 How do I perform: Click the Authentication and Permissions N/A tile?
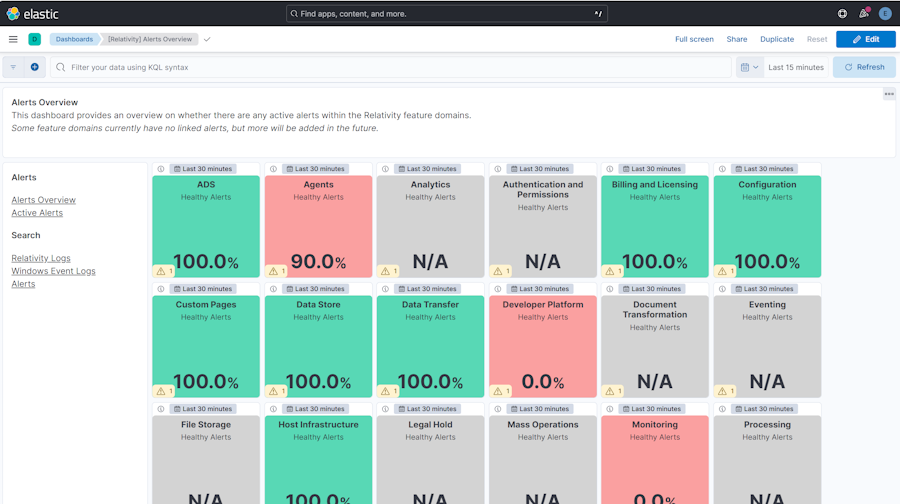(x=543, y=227)
